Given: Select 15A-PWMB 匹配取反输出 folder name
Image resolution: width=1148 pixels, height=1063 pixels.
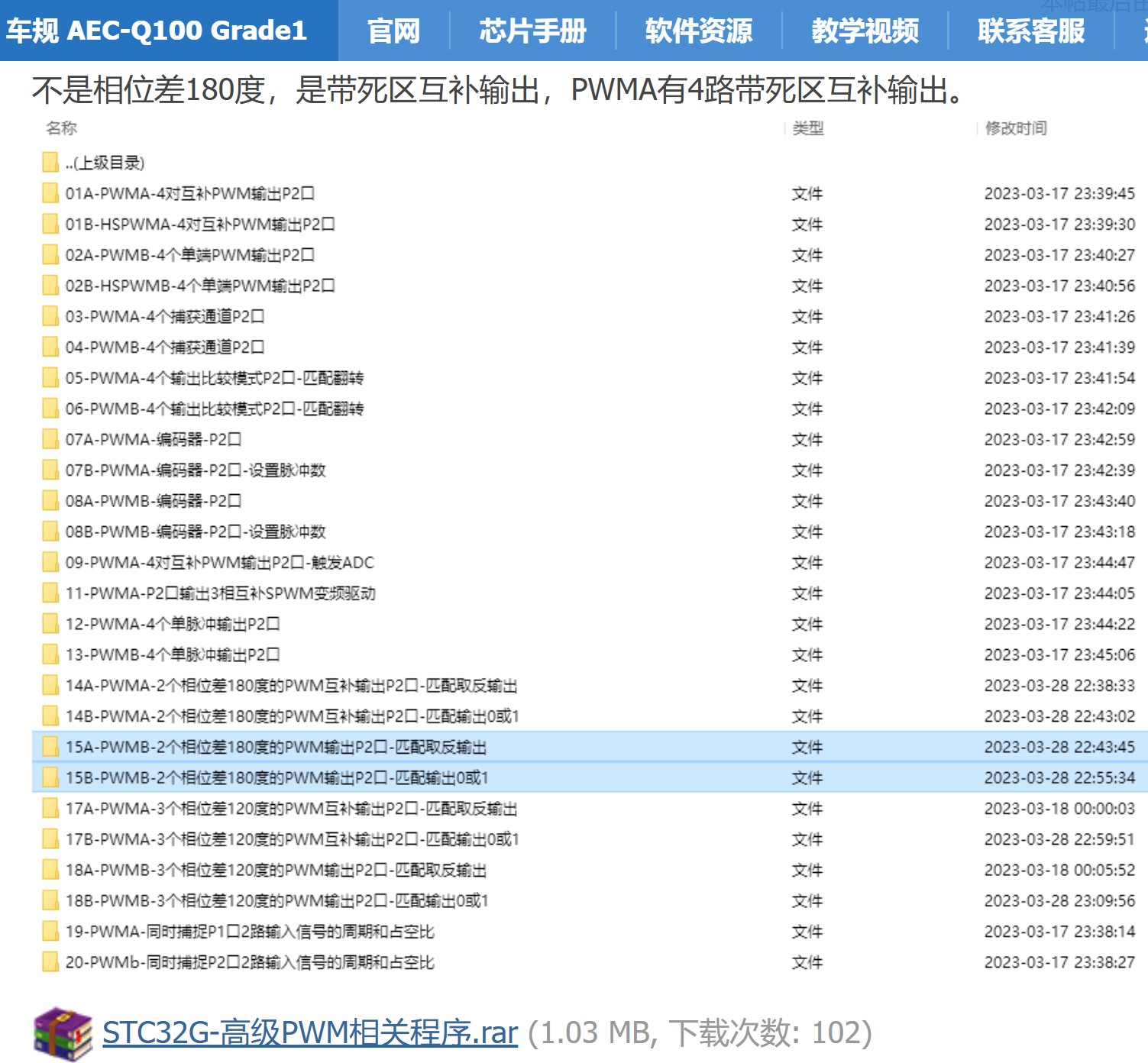Looking at the screenshot, I should [276, 747].
